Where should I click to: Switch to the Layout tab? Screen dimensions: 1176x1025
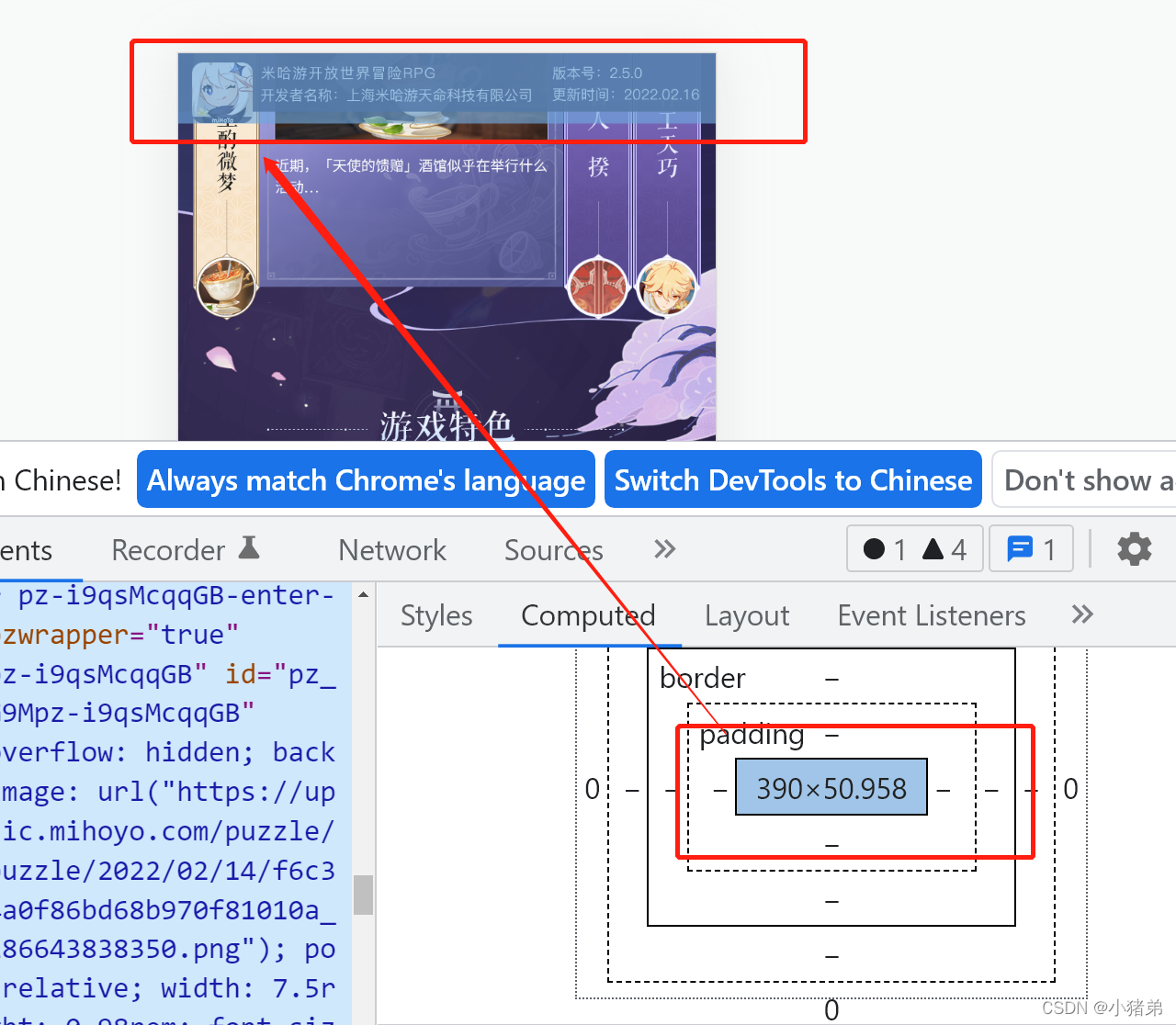point(747,615)
